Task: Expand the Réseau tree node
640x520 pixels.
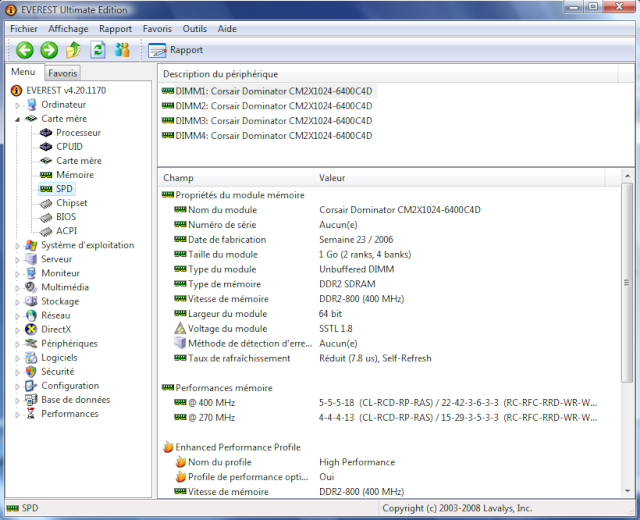Action: [17, 316]
